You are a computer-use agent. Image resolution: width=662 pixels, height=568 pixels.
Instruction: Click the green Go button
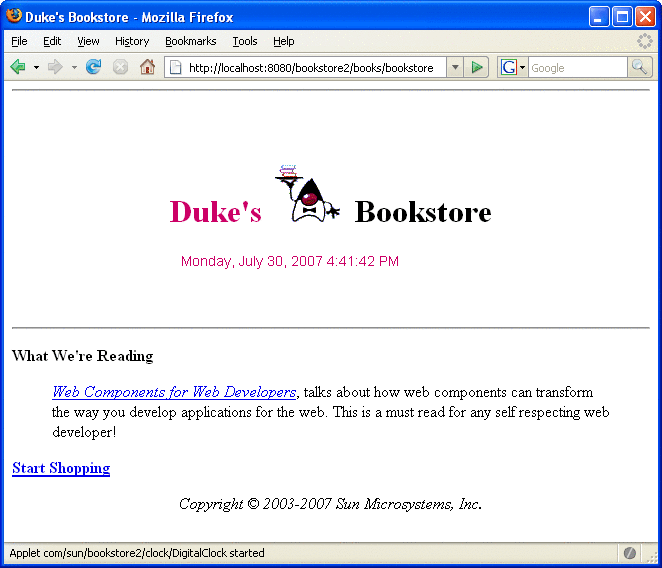point(477,67)
